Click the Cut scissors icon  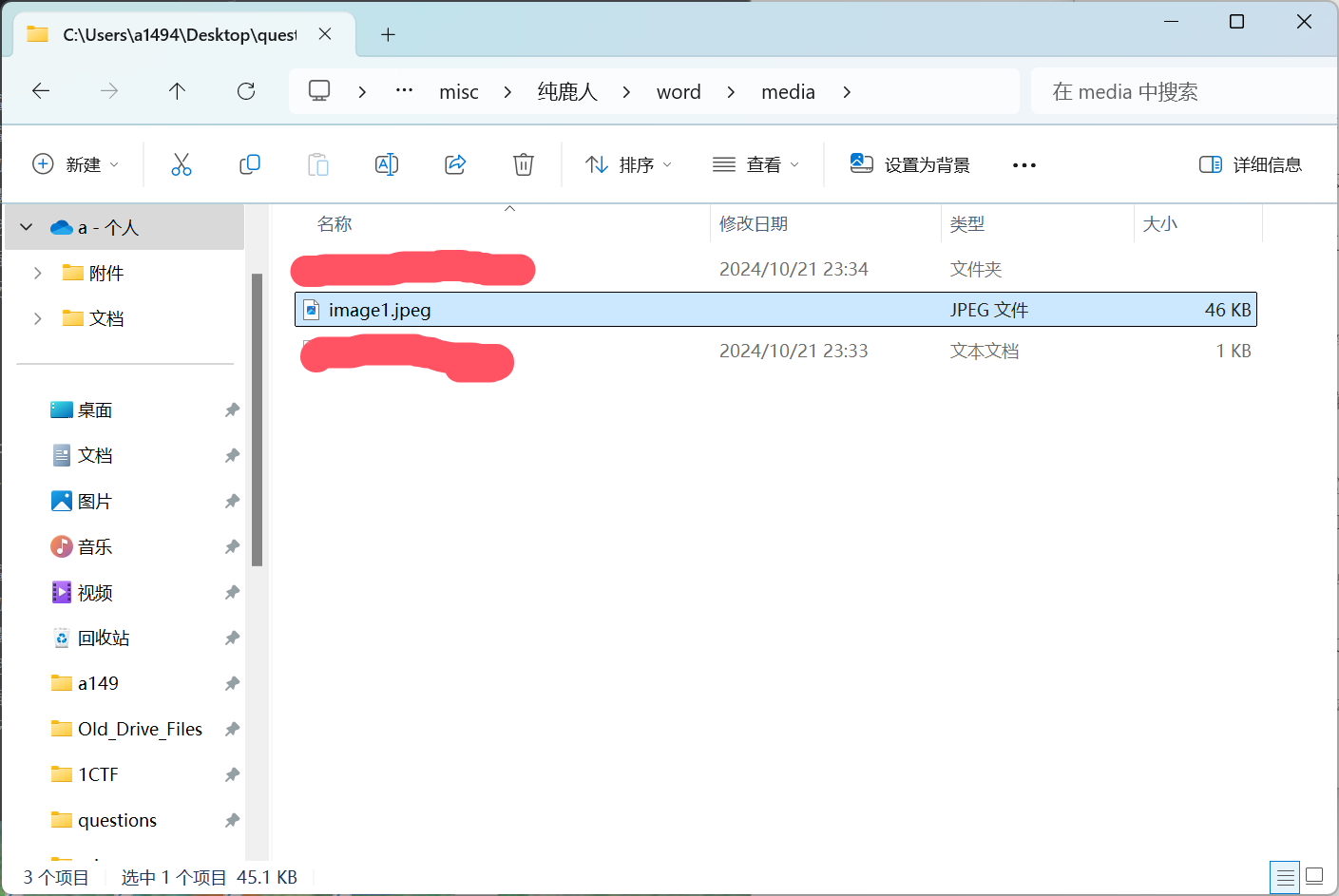tap(182, 164)
